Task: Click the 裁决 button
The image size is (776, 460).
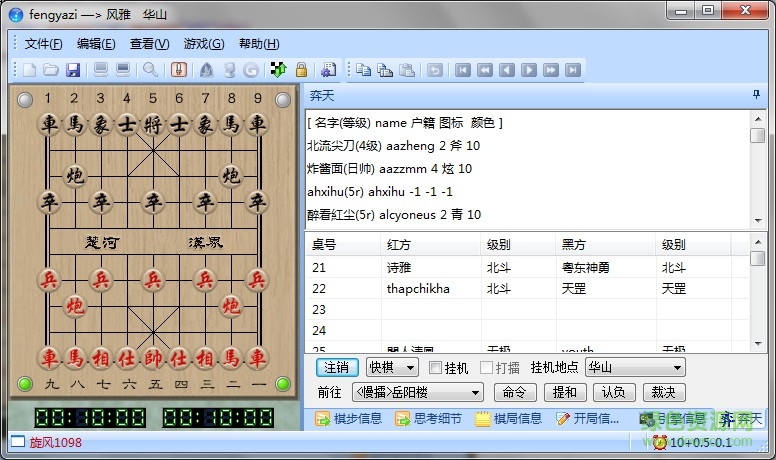Action: coord(664,393)
